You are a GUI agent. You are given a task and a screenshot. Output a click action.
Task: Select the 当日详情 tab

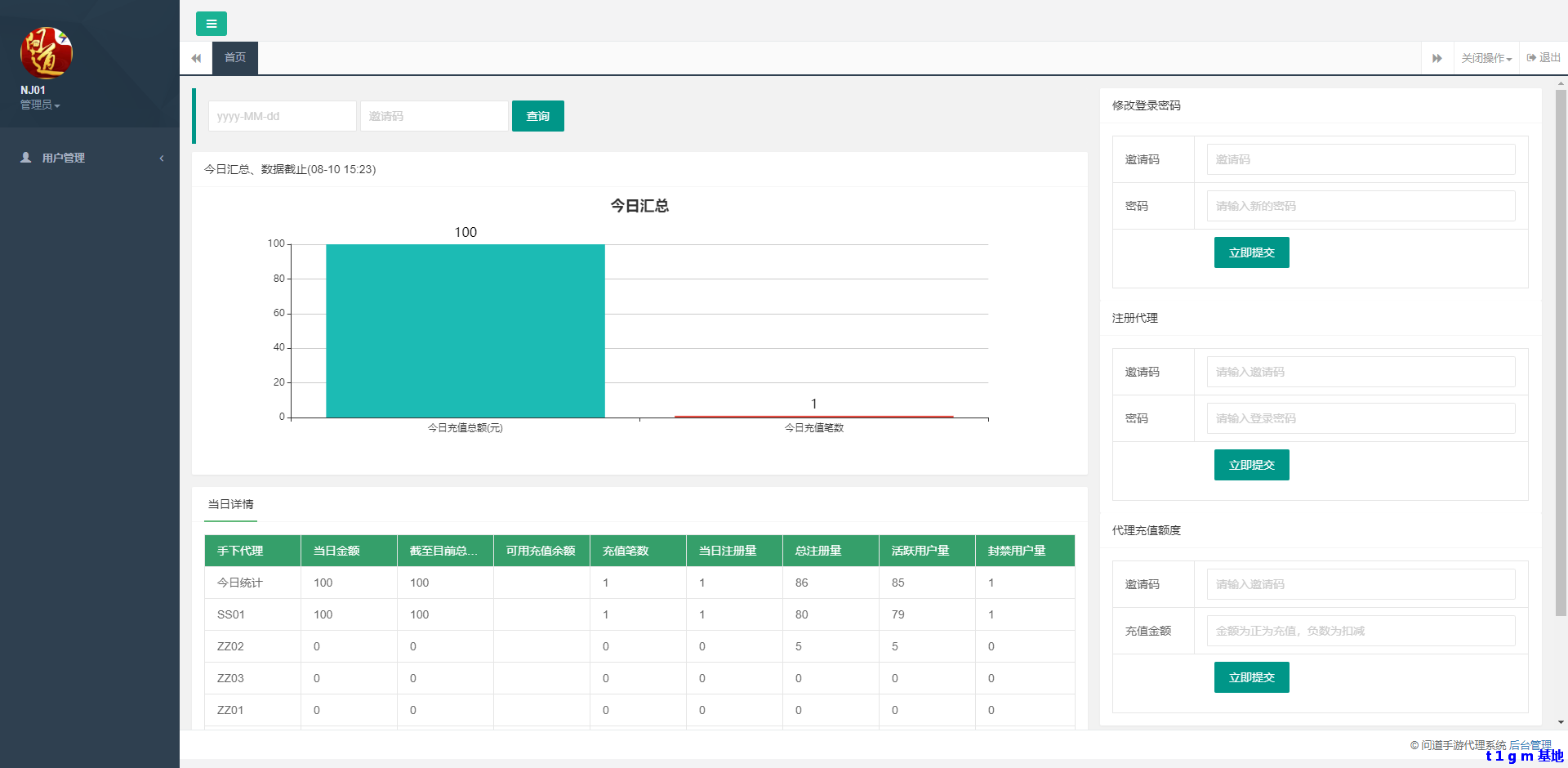[x=230, y=504]
